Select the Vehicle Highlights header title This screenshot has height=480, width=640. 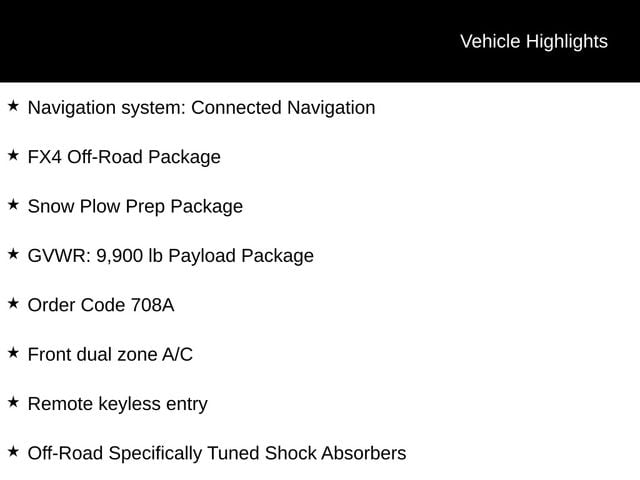point(534,42)
